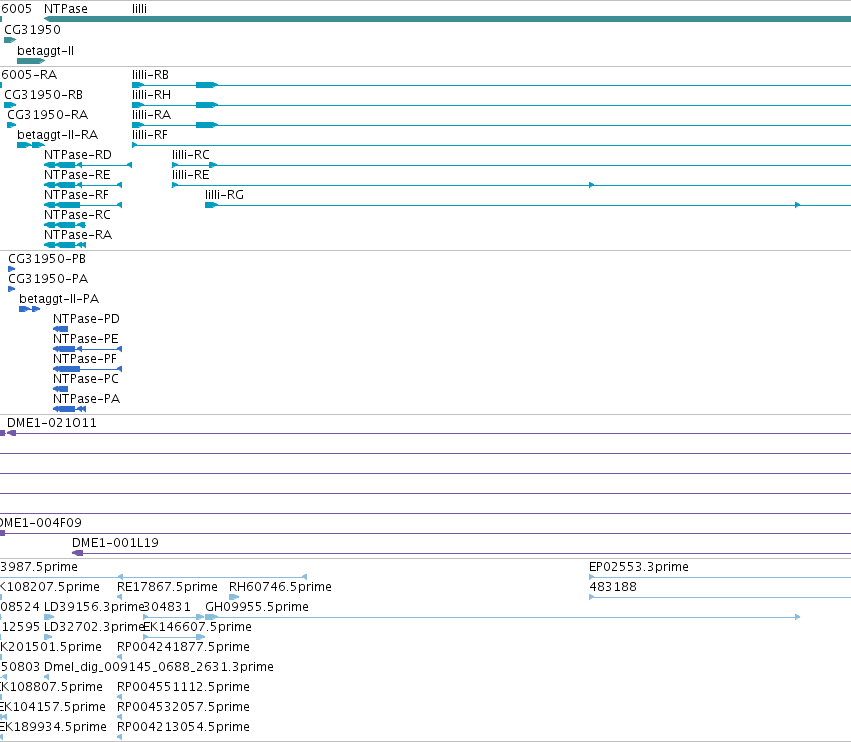This screenshot has height=742, width=851.
Task: Select the NTPase-PC protein label
Action: coord(86,380)
